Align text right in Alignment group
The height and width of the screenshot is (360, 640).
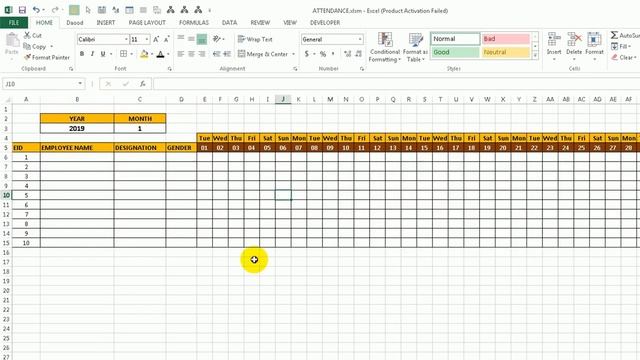click(x=202, y=54)
